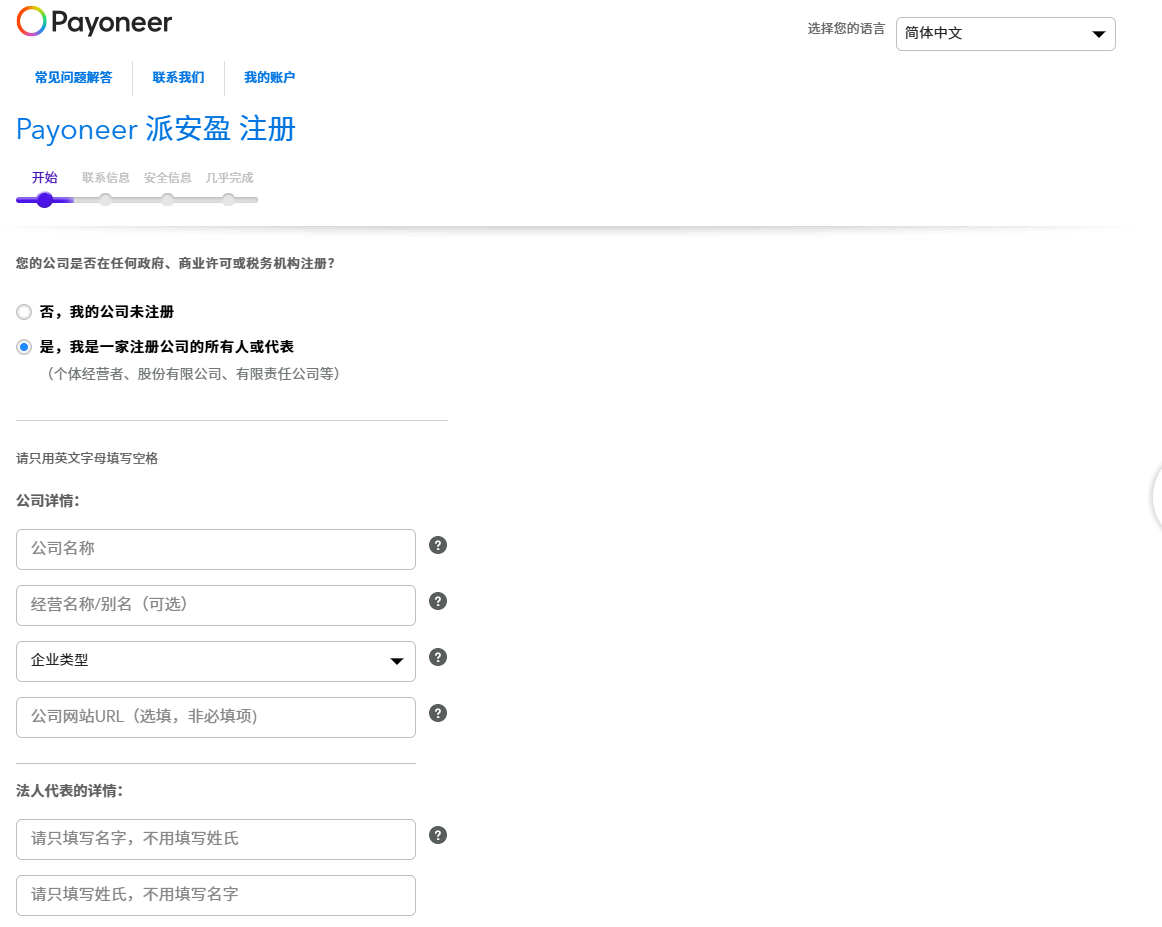Focus the 经营名称/别名（可选）input field
The width and height of the screenshot is (1162, 927).
point(216,605)
